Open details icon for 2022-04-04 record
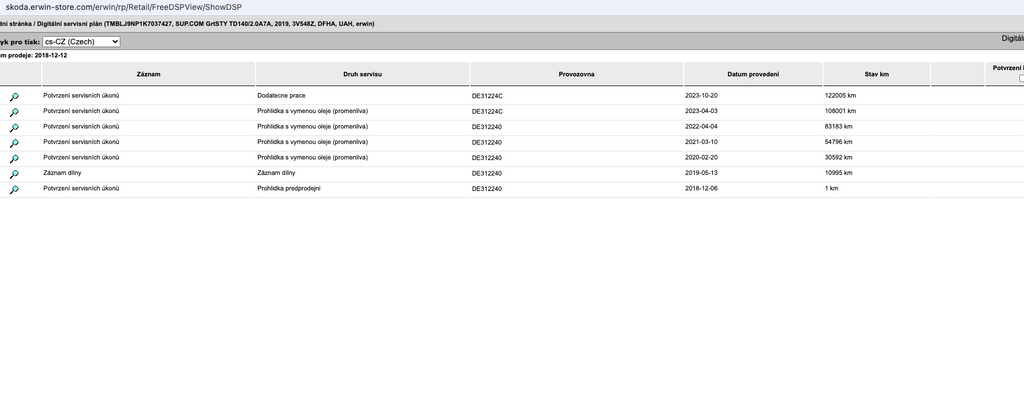 (14, 127)
